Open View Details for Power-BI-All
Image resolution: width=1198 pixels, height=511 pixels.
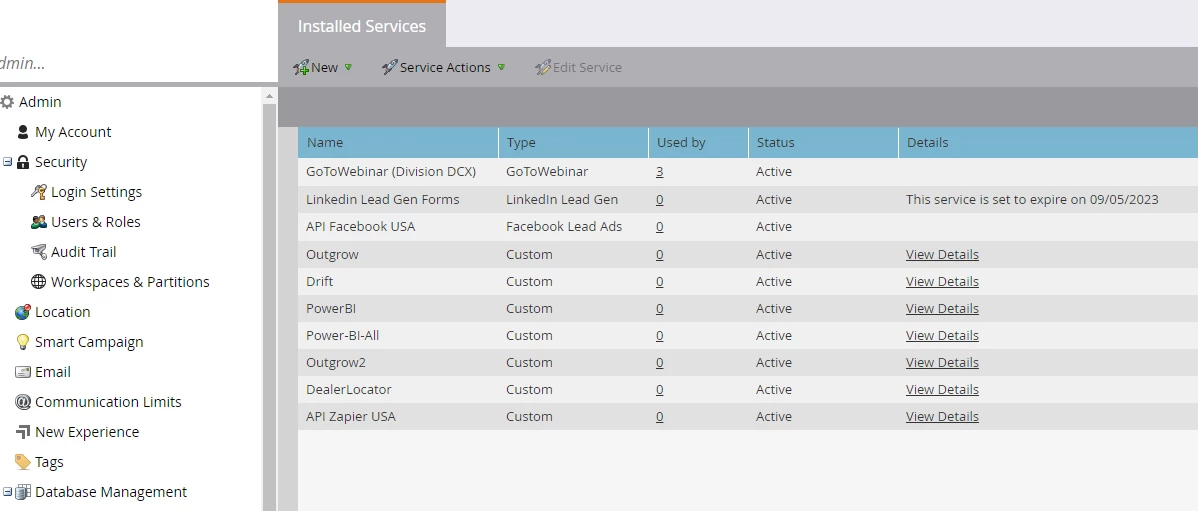[942, 335]
